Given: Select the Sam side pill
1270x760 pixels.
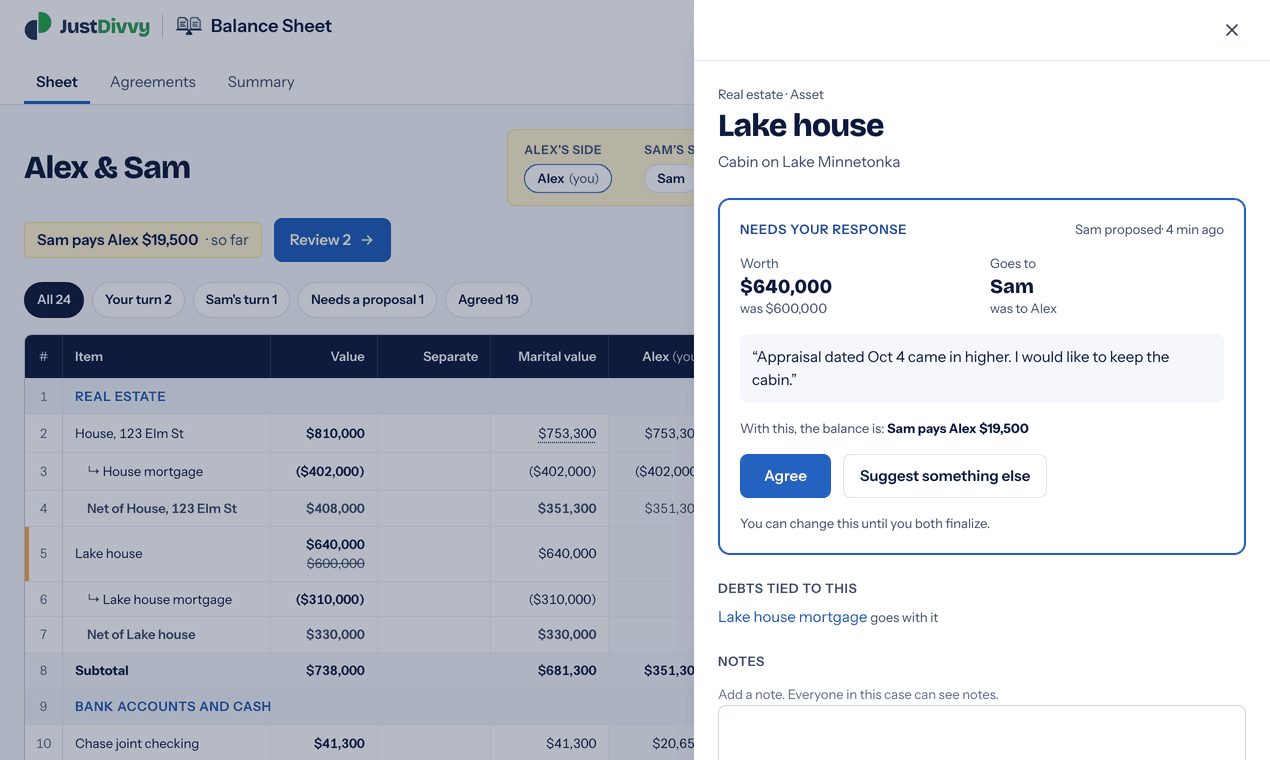Looking at the screenshot, I should [x=670, y=179].
